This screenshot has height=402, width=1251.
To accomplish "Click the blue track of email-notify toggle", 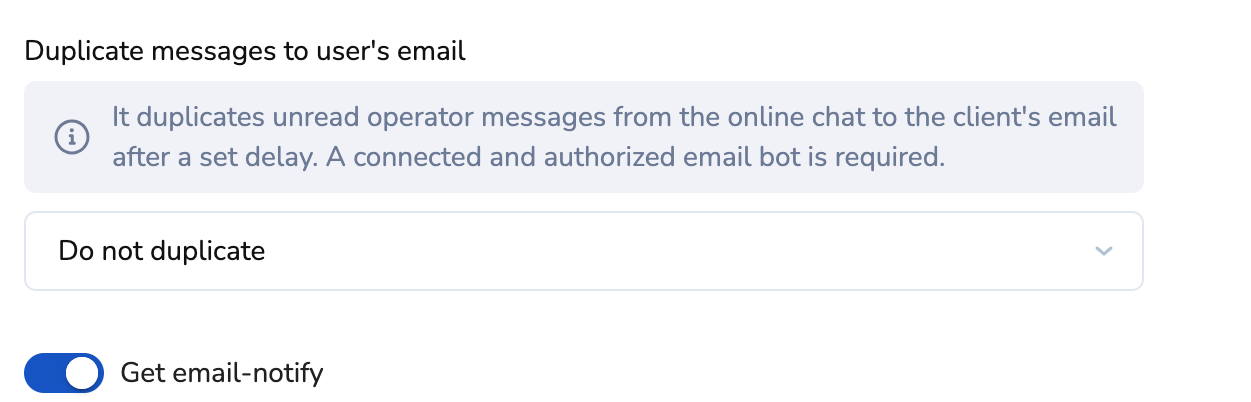I will pyautogui.click(x=44, y=373).
